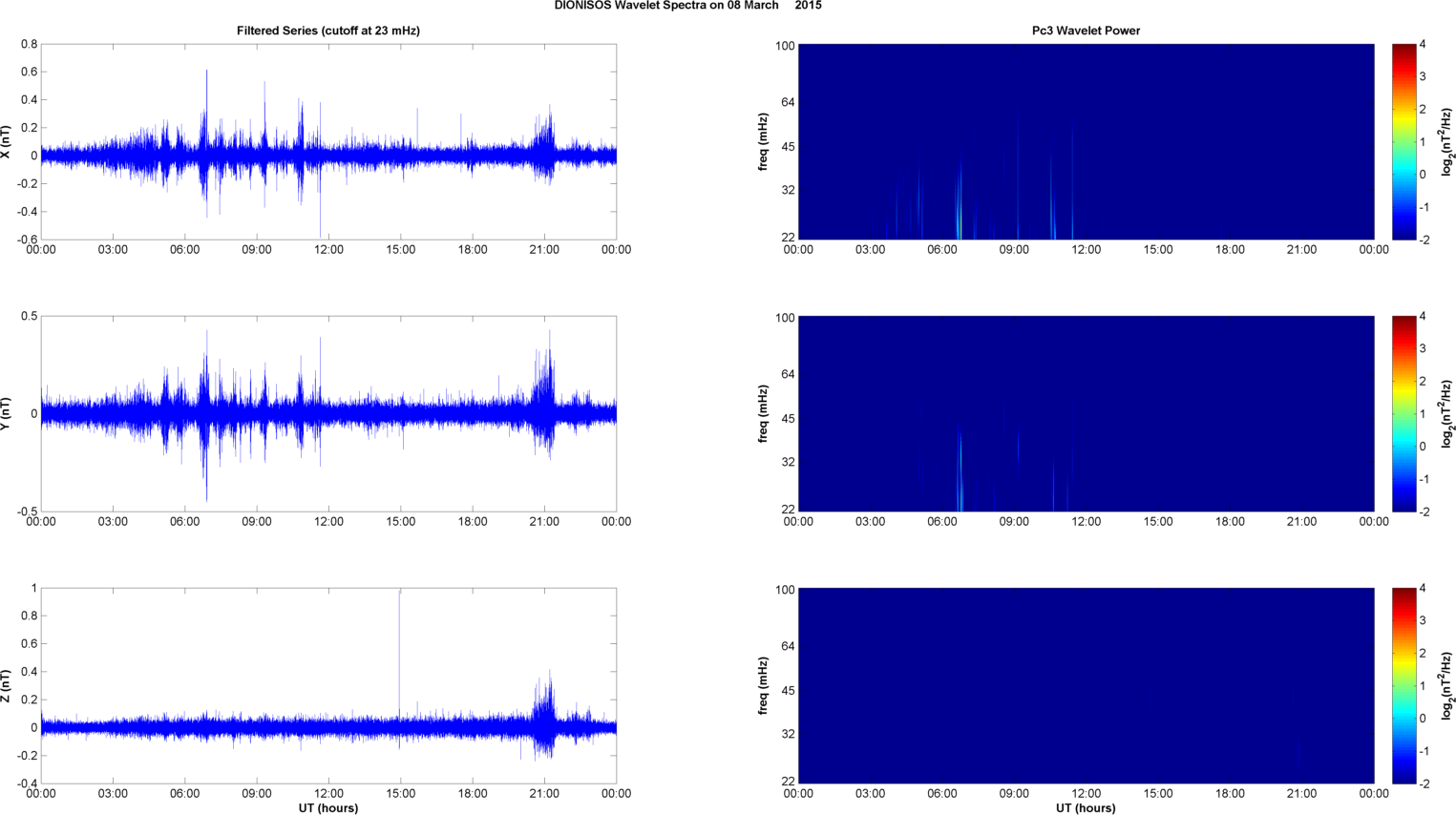This screenshot has height=815, width=1456.
Task: Click 'UT (hours)' label under the Z series plot
Action: [328, 808]
